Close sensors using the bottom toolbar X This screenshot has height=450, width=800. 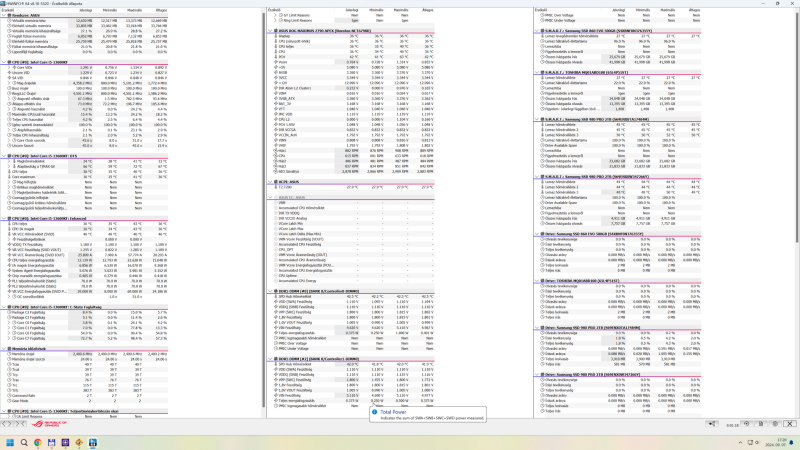[790, 423]
